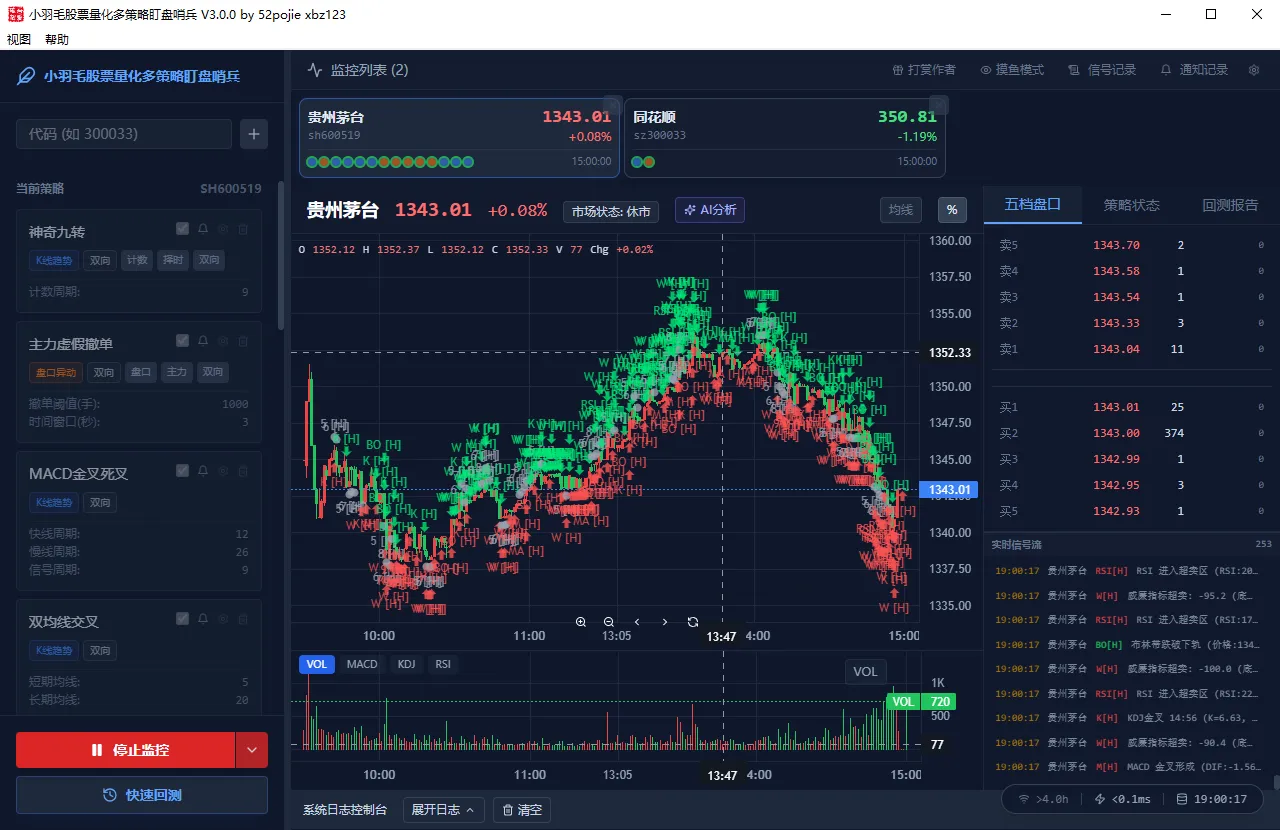Image resolution: width=1280 pixels, height=830 pixels.
Task: Open the 停止监控 dropdown arrow
Action: pos(252,749)
